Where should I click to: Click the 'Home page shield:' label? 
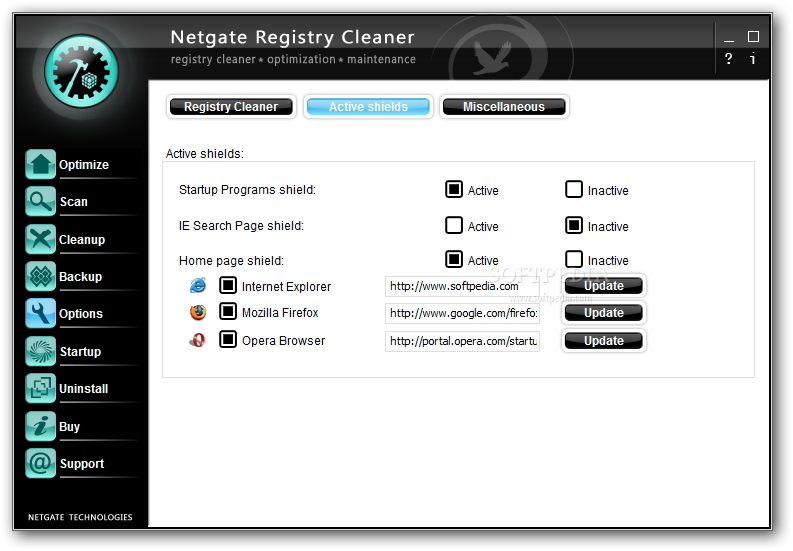pyautogui.click(x=231, y=261)
